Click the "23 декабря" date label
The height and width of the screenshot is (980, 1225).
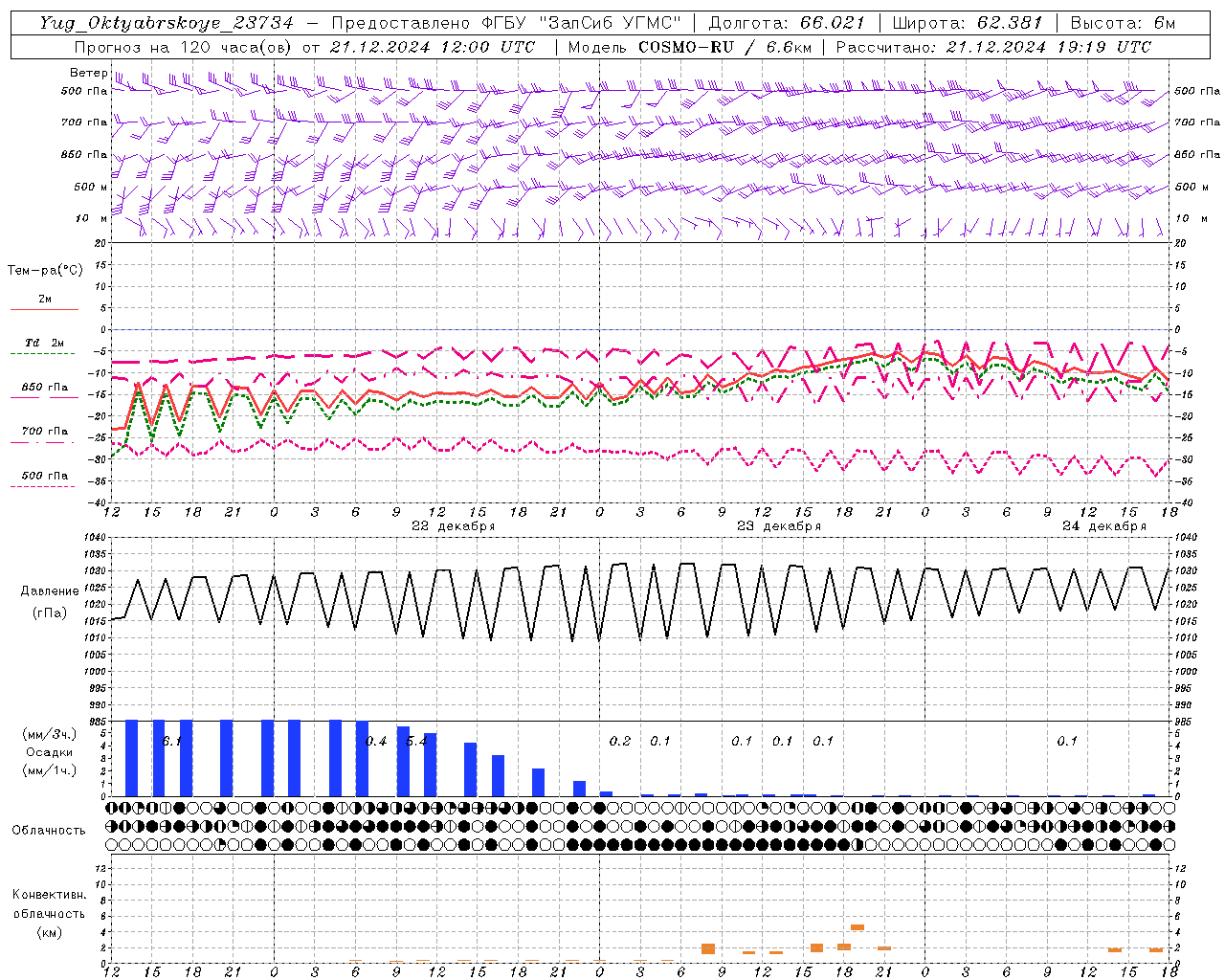click(778, 526)
